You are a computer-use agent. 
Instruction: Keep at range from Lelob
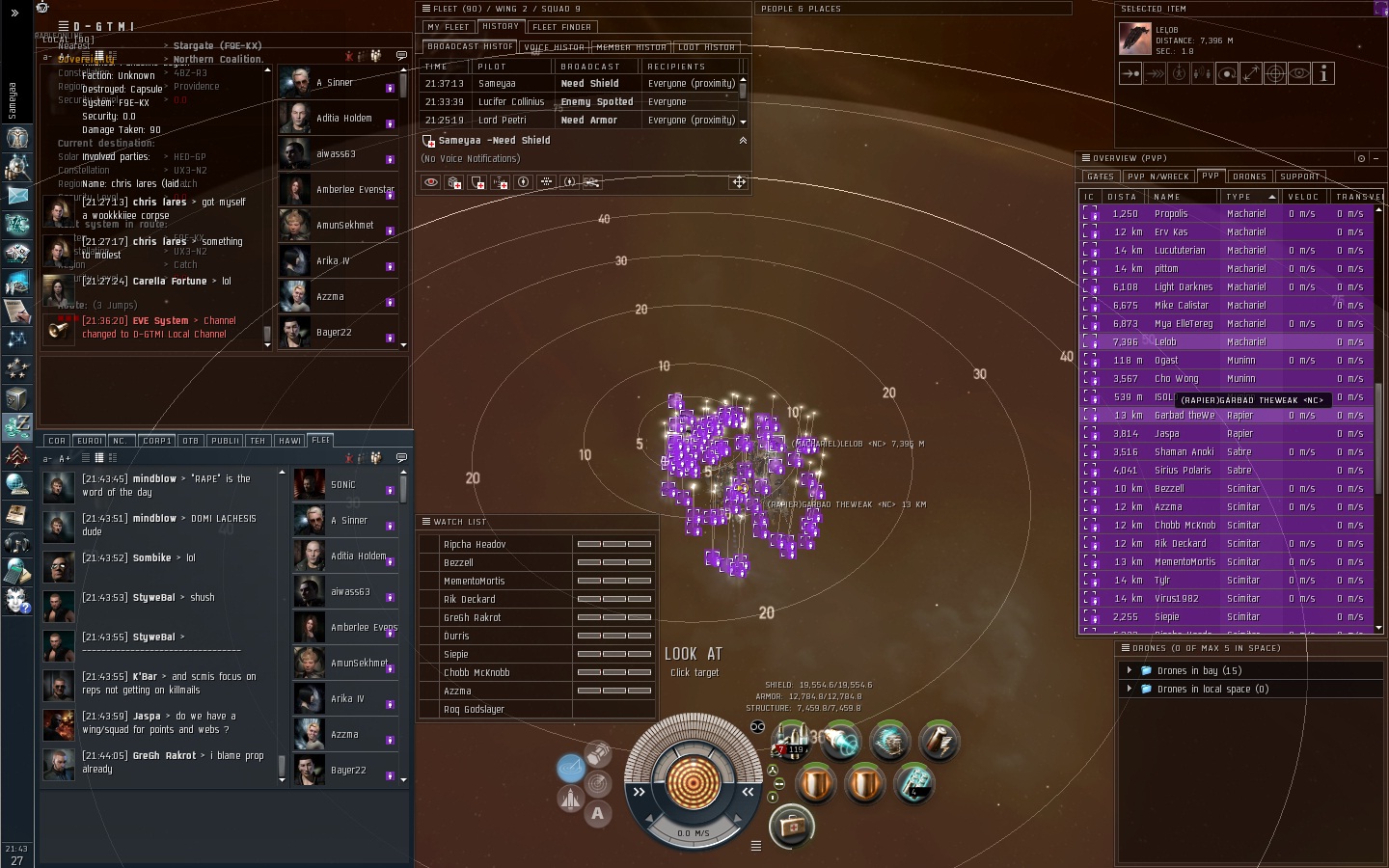coord(1251,73)
